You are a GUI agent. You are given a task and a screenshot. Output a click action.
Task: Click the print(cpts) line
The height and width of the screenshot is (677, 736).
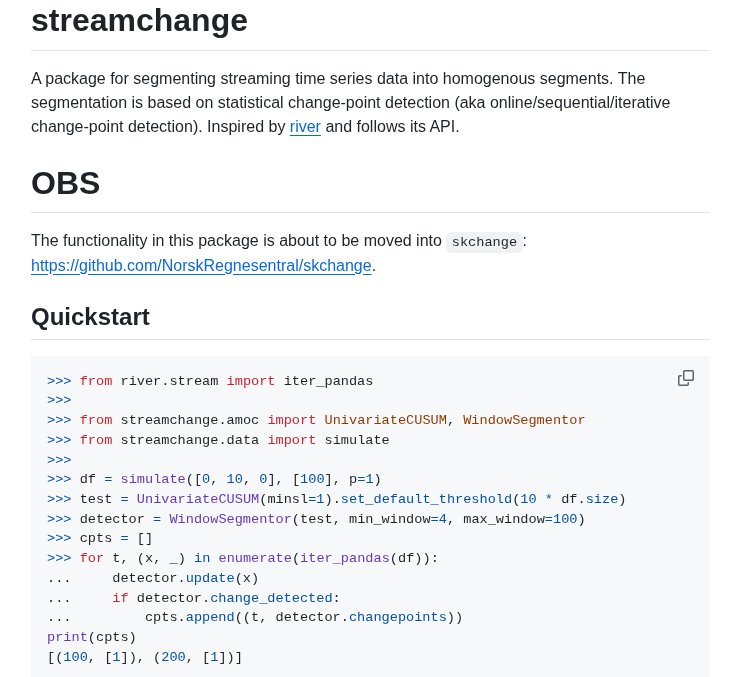tap(91, 637)
